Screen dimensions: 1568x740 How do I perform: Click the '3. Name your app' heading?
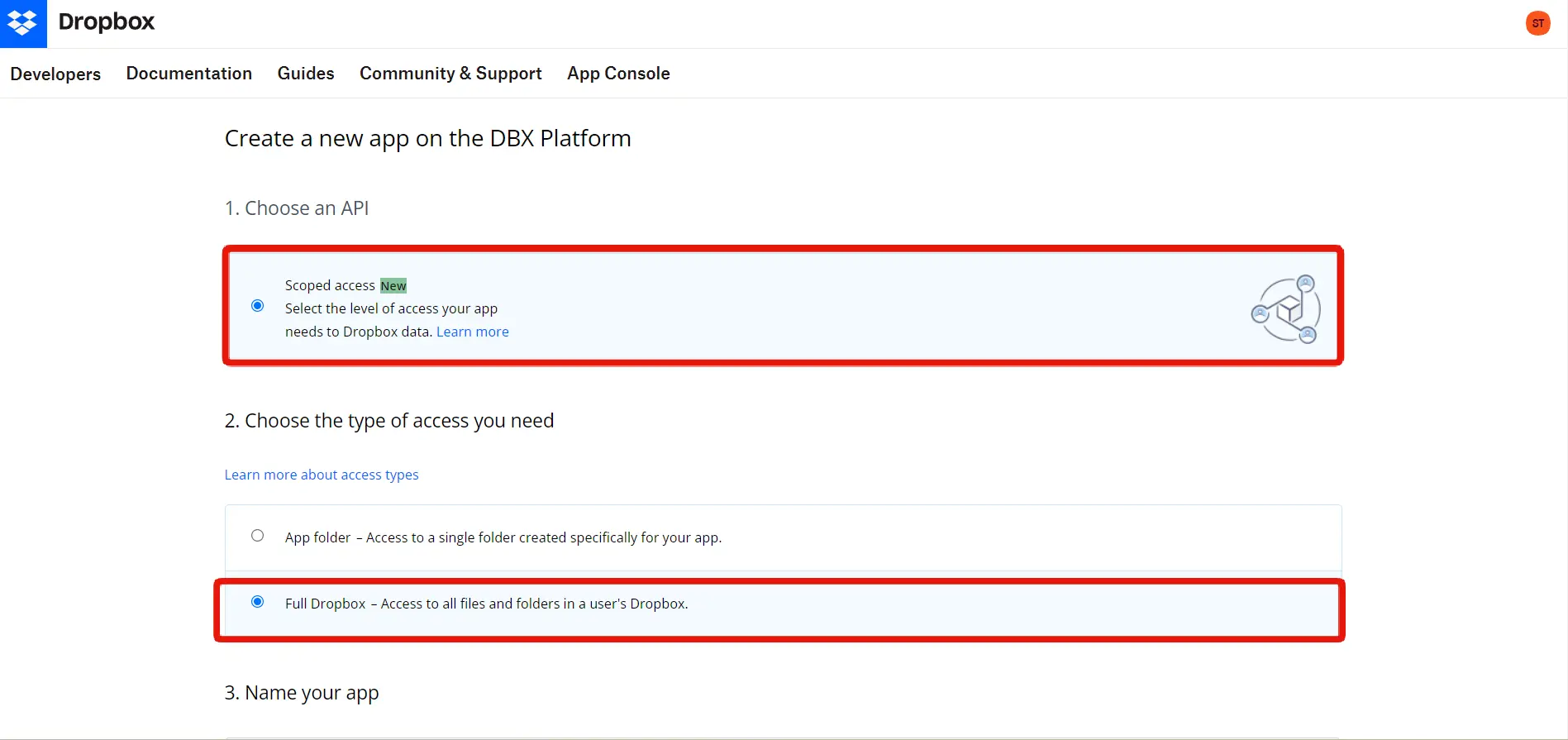[302, 693]
